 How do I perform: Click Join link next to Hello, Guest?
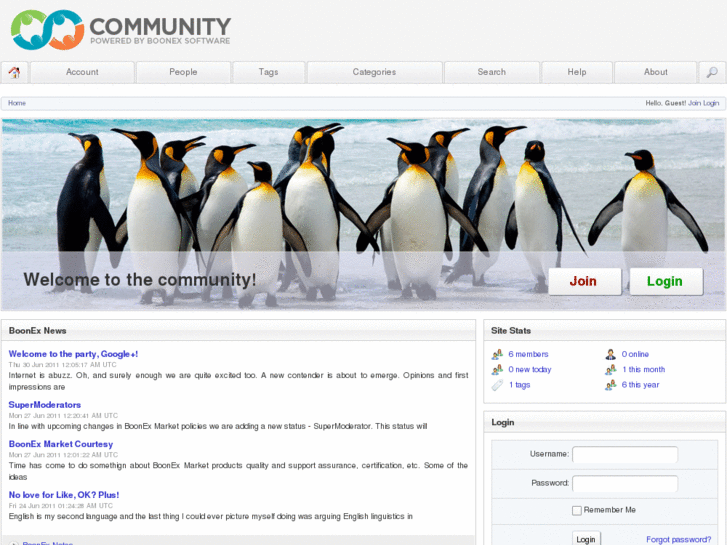point(694,103)
